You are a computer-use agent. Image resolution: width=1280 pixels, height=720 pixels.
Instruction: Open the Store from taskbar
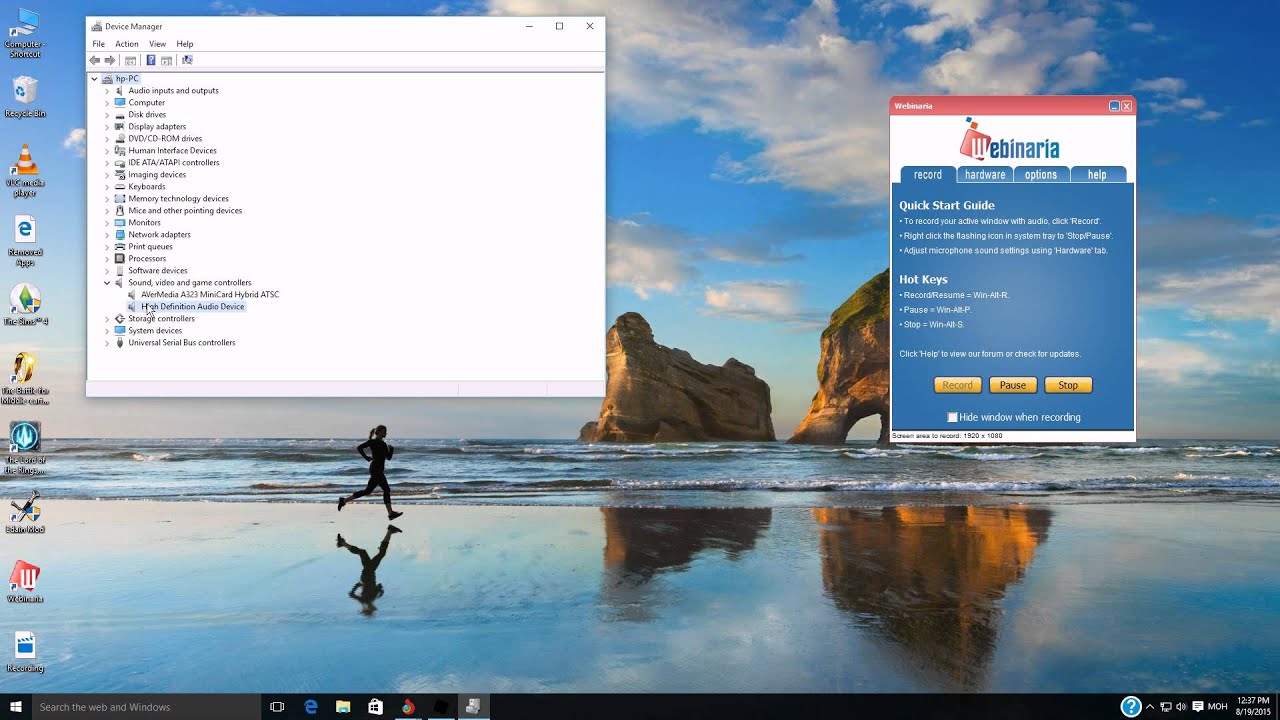(375, 707)
